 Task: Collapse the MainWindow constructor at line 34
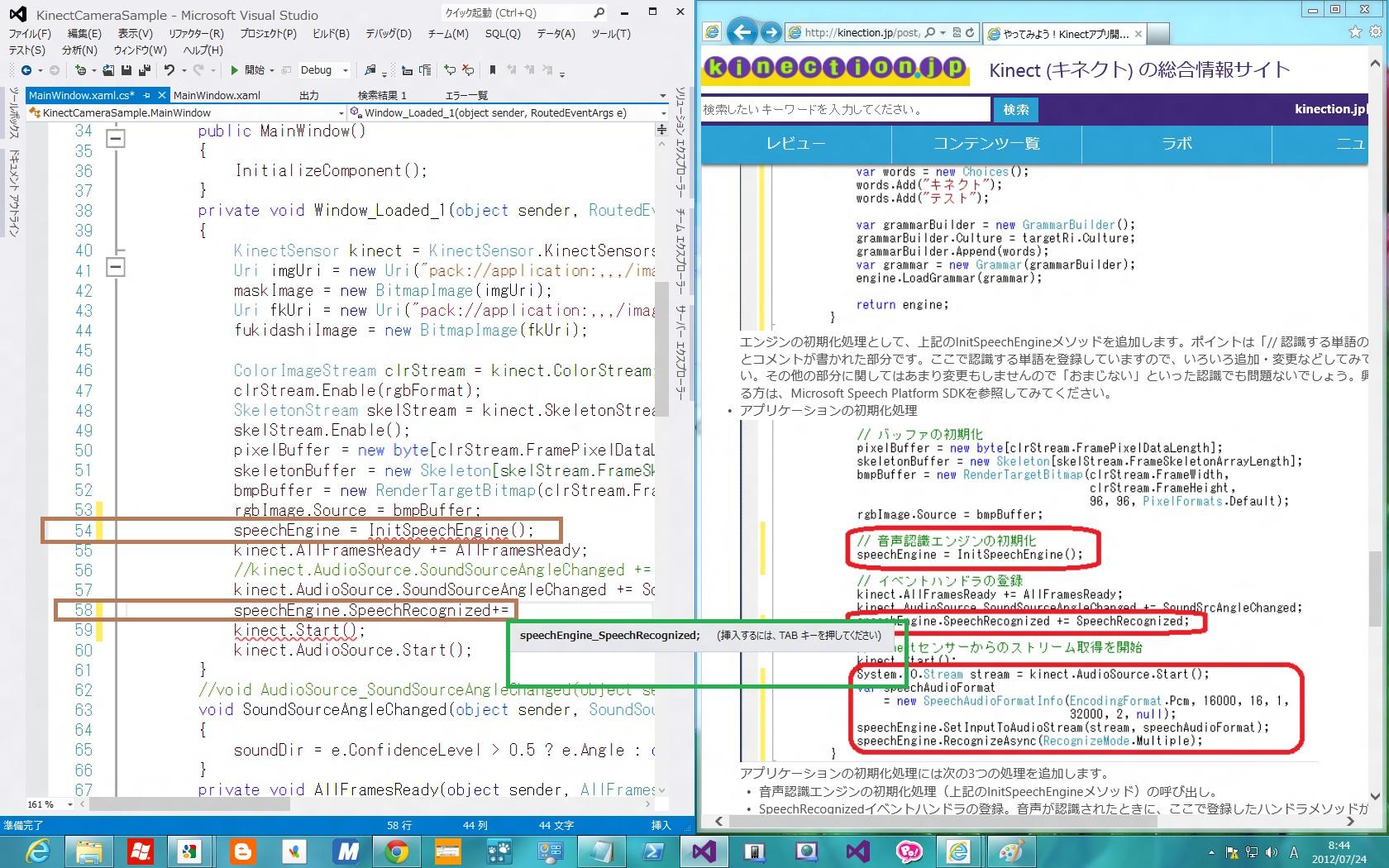pyautogui.click(x=117, y=138)
